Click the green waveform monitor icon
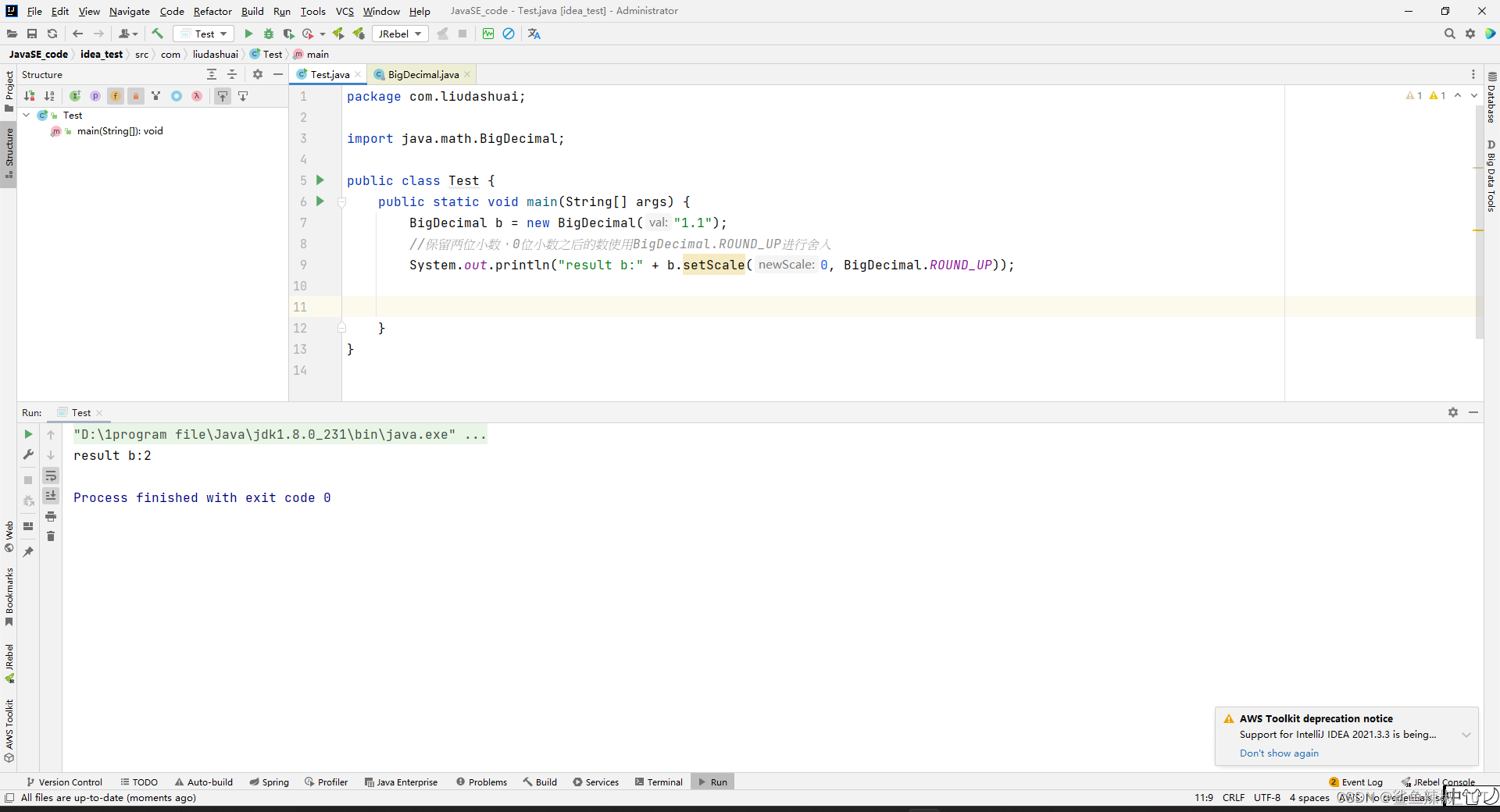 point(488,34)
